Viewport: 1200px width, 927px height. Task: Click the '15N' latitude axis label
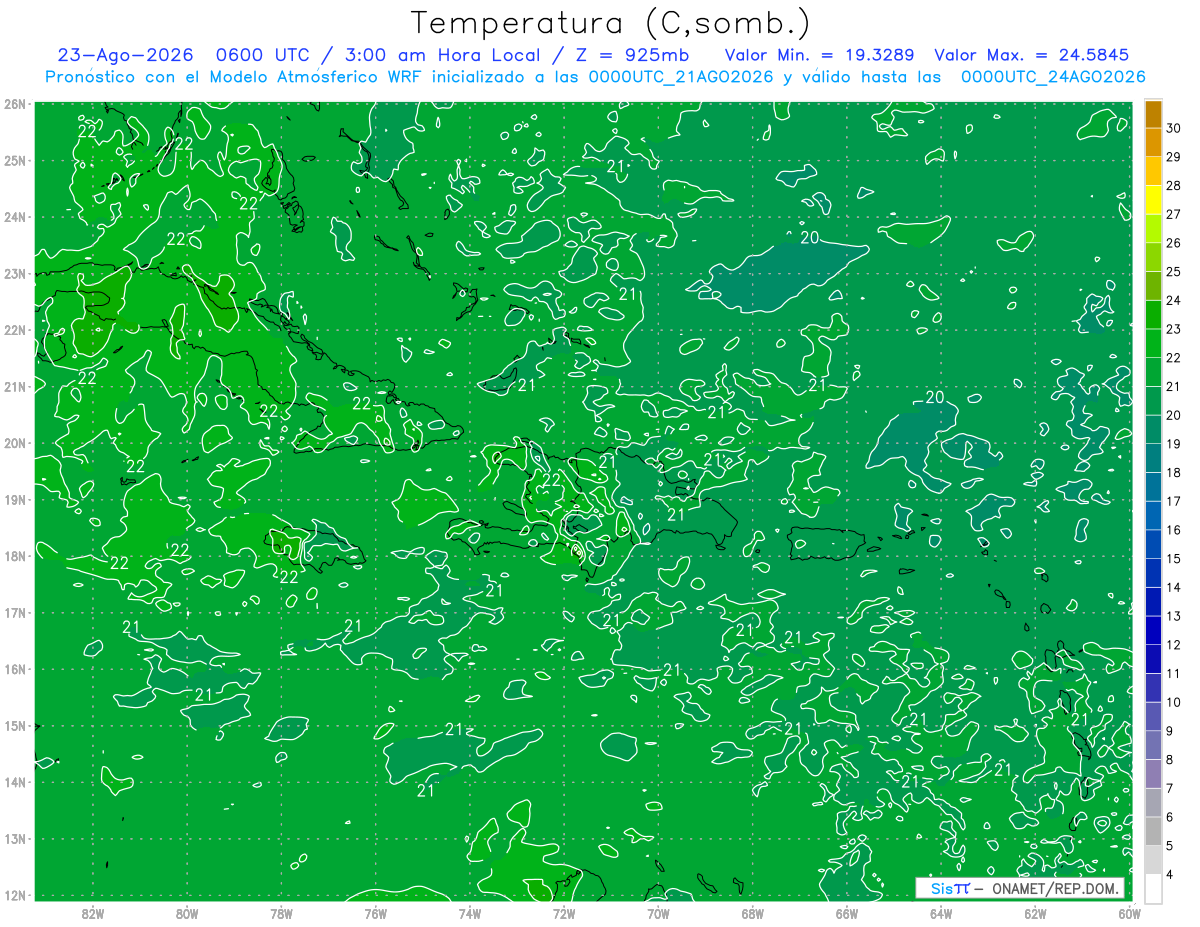[x=14, y=726]
